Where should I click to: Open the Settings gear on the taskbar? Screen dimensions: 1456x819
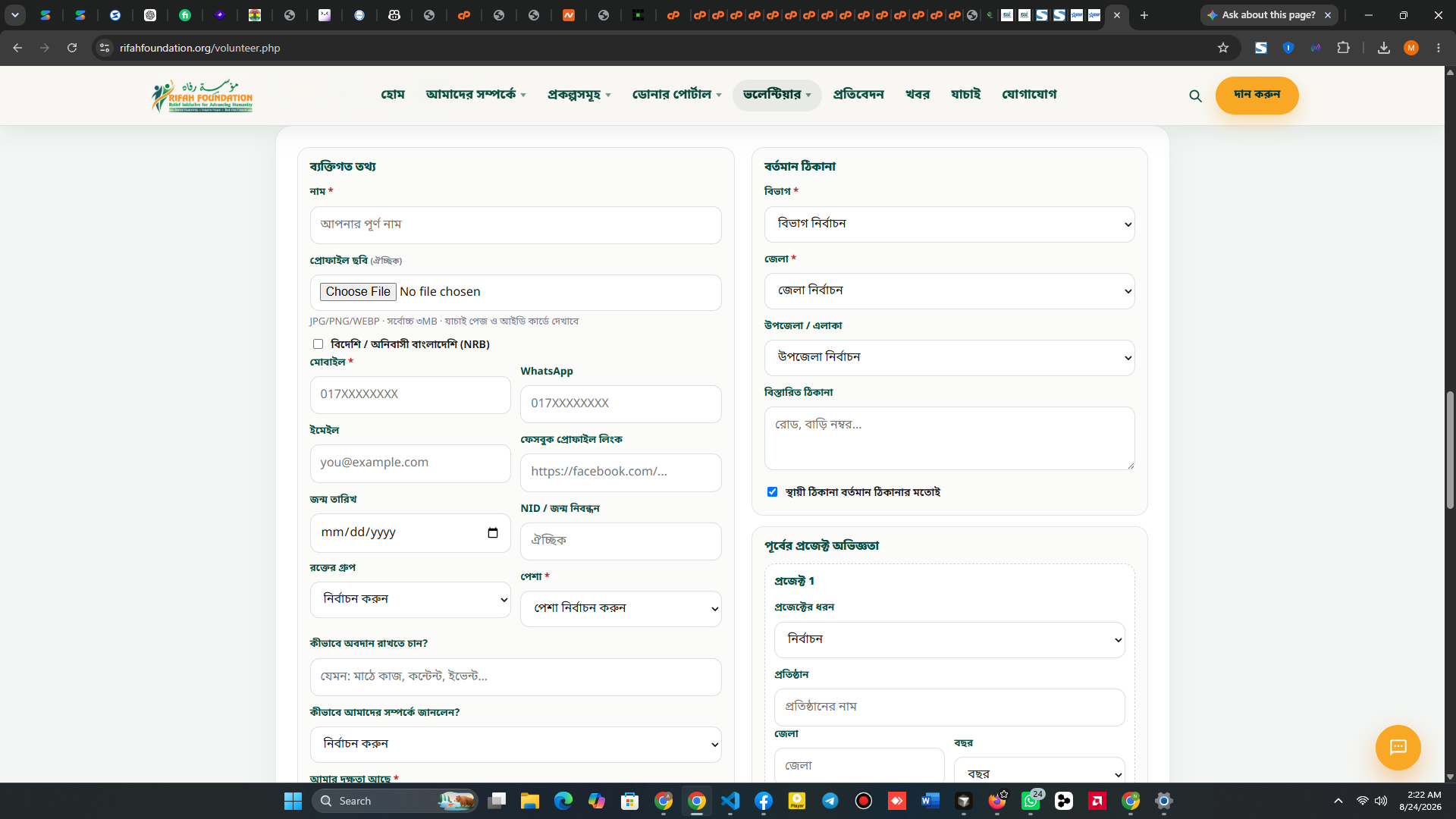click(x=1164, y=801)
